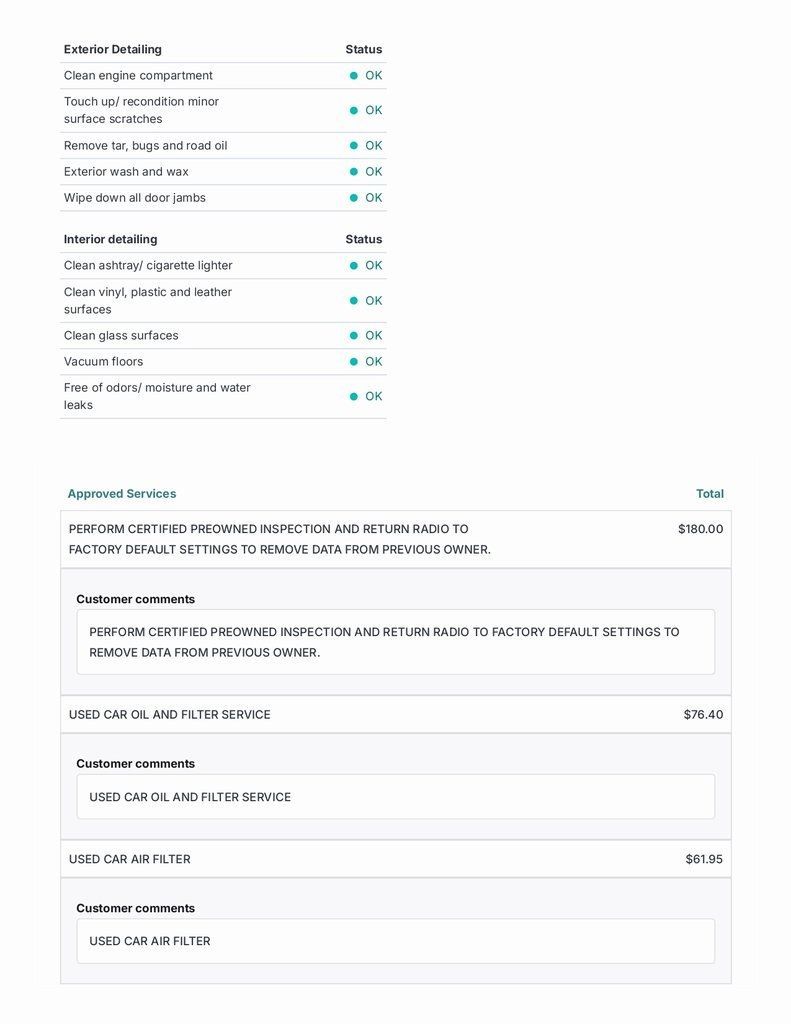This screenshot has height=1024, width=791.
Task: Click the Approved Services heading
Action: point(122,494)
